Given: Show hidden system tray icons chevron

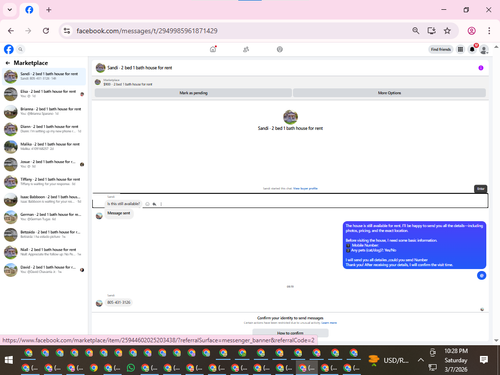Looking at the screenshot, I should point(421,360).
